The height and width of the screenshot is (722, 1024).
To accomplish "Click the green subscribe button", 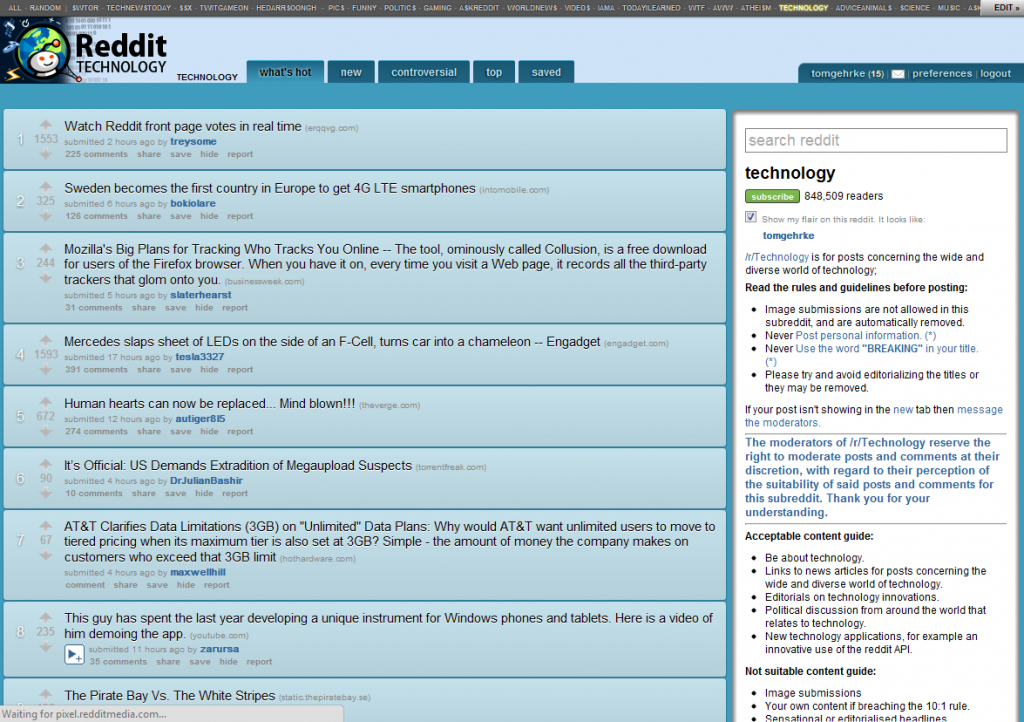I will 772,196.
